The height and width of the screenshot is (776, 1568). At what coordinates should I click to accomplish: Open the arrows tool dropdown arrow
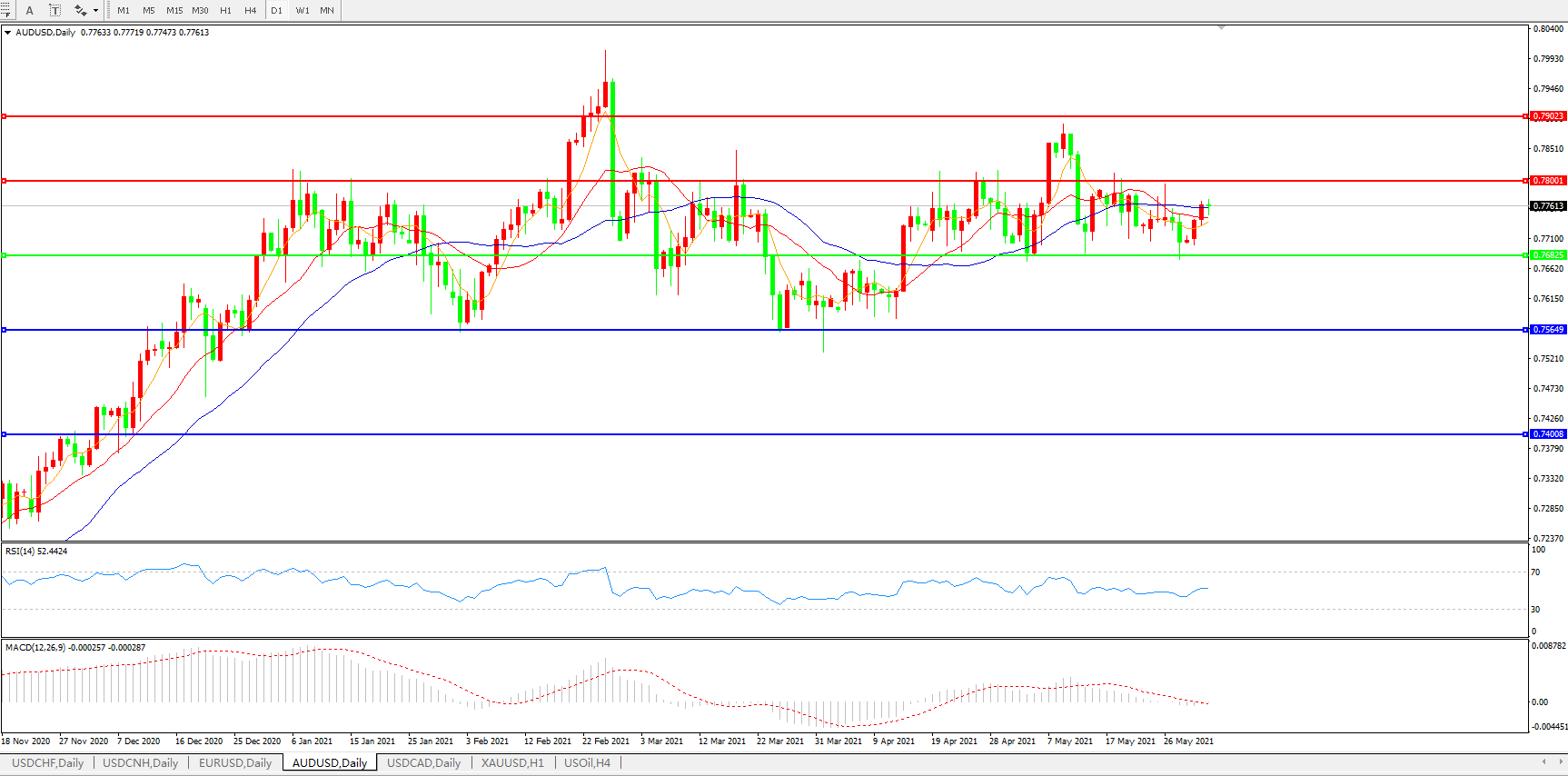tap(95, 10)
